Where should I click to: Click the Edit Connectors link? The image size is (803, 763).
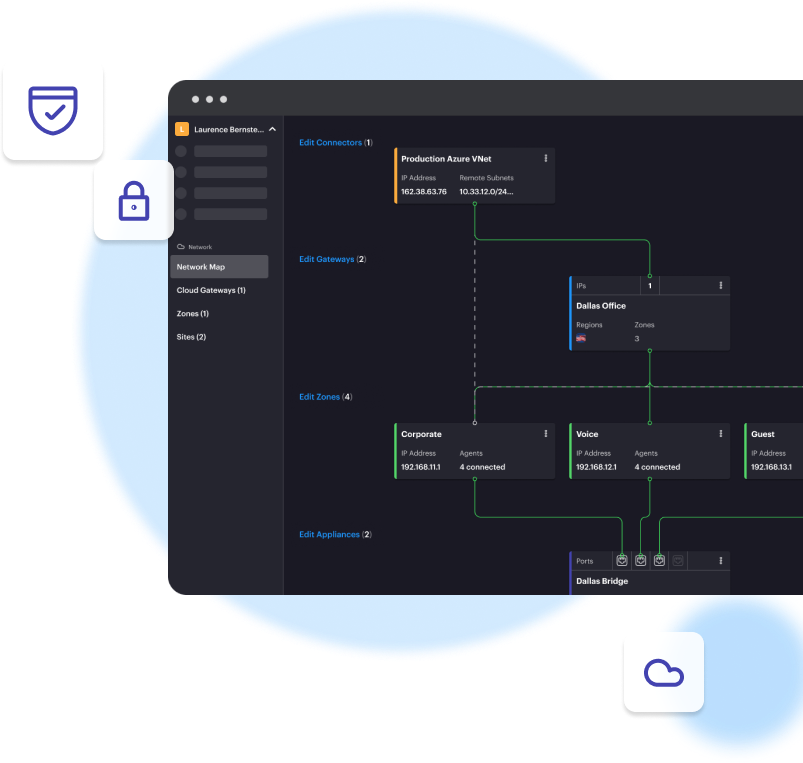coord(328,142)
